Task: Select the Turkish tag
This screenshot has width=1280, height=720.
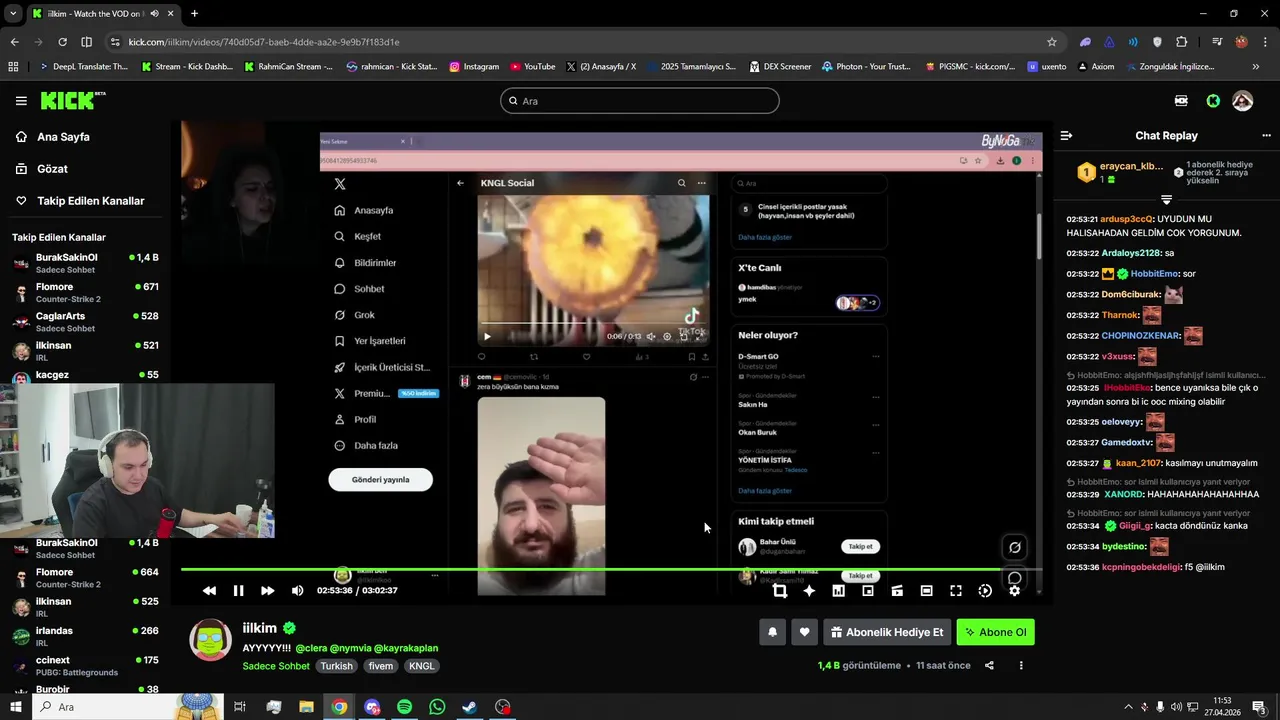Action: (x=336, y=666)
